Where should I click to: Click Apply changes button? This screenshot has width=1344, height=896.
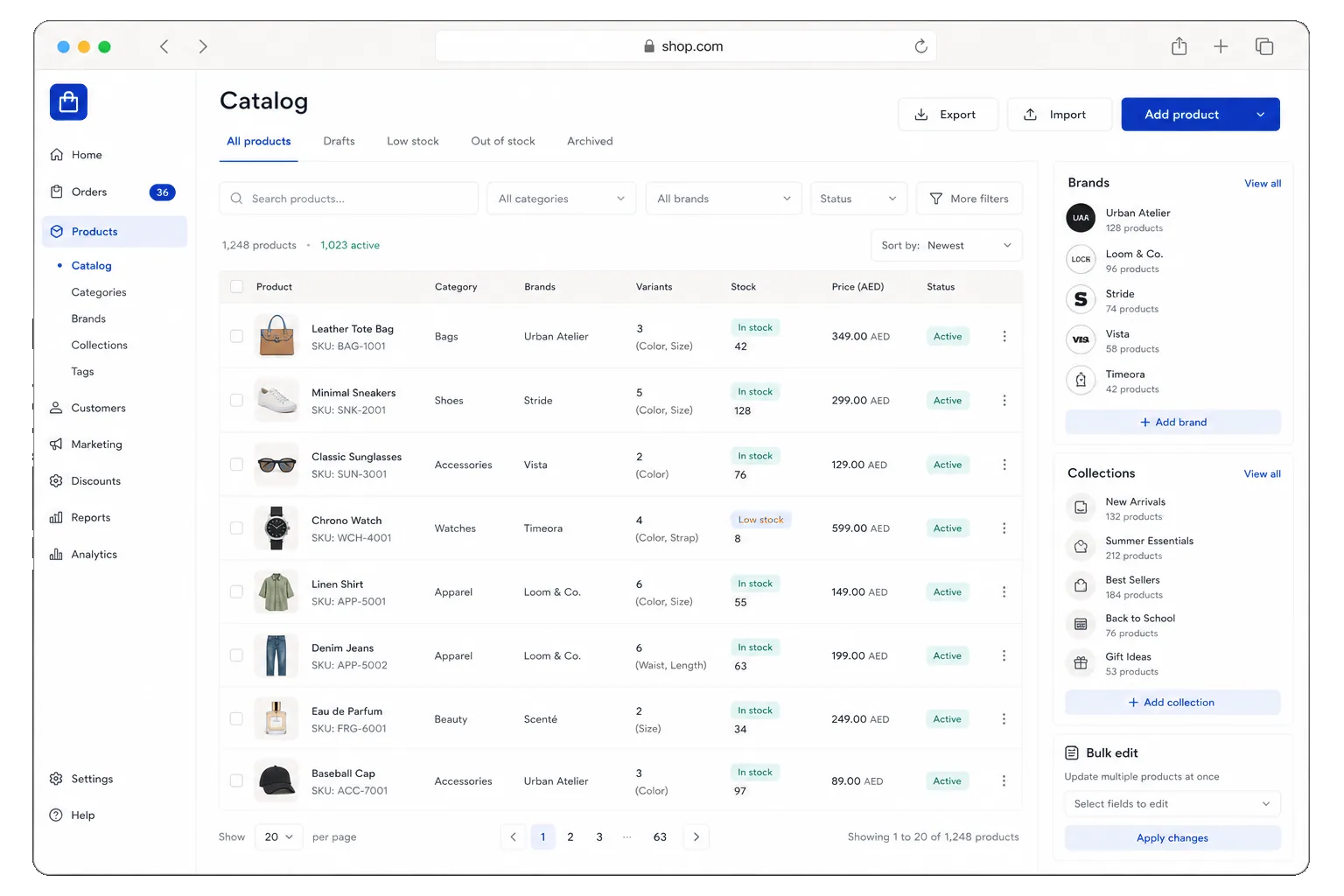tap(1172, 838)
